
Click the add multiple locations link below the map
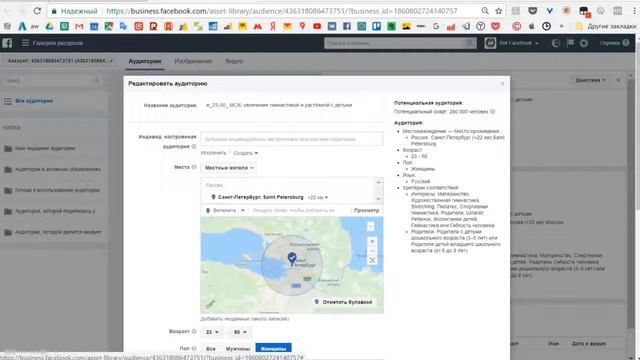(244, 319)
